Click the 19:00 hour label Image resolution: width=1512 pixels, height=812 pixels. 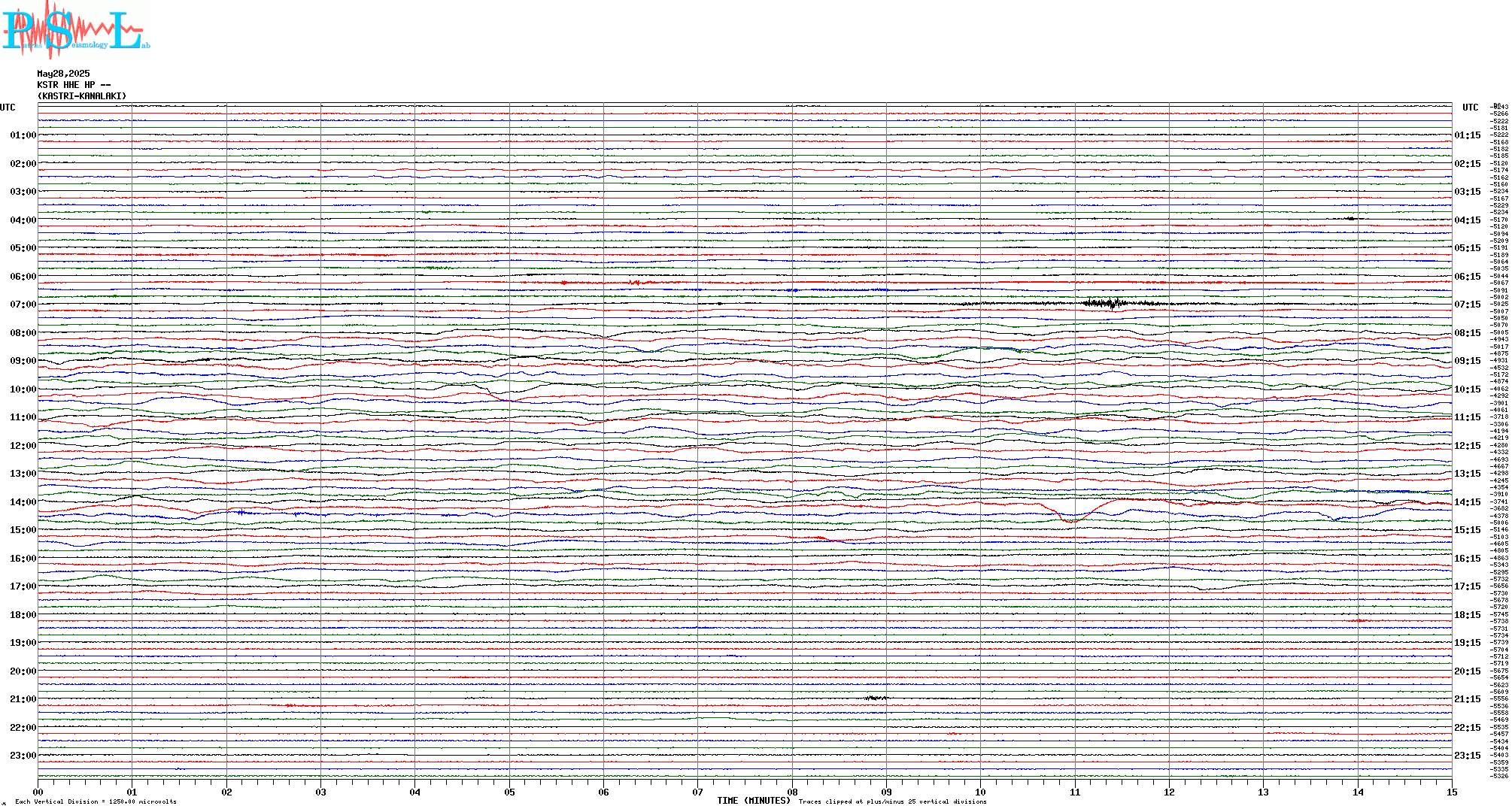click(x=23, y=643)
